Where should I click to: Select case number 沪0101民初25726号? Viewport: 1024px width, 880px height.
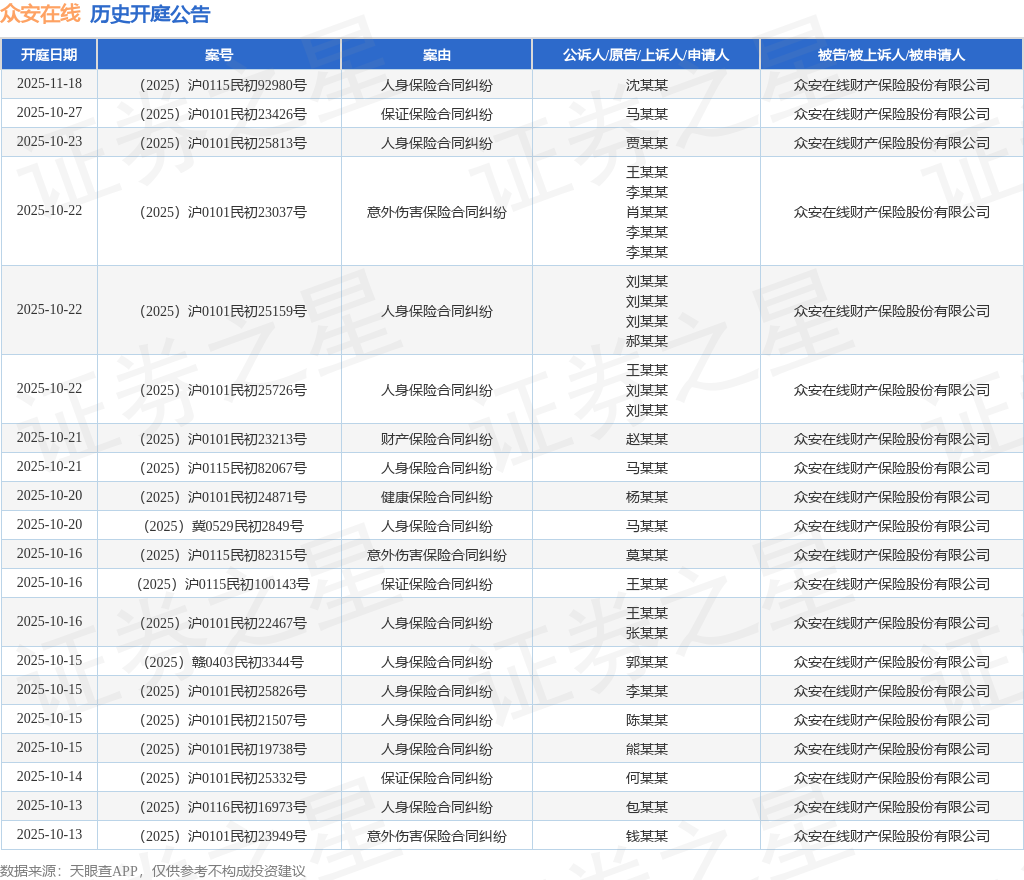point(247,390)
